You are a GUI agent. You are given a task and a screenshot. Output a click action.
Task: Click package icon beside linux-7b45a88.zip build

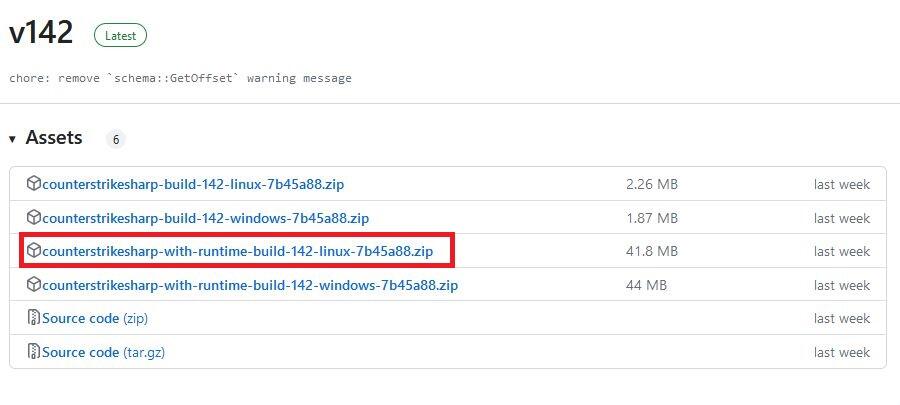pyautogui.click(x=34, y=184)
